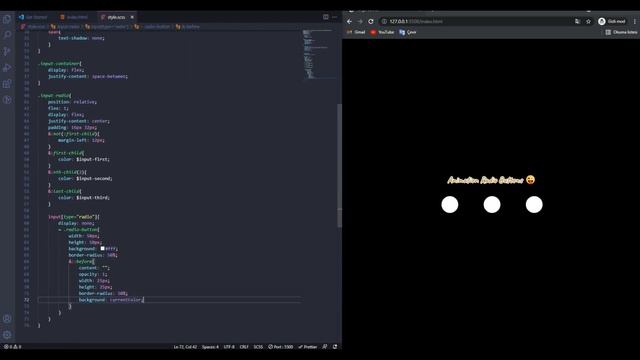Click Ln 72, Col 42 status item
Image resolution: width=640 pixels, height=360 pixels.
pyautogui.click(x=185, y=347)
